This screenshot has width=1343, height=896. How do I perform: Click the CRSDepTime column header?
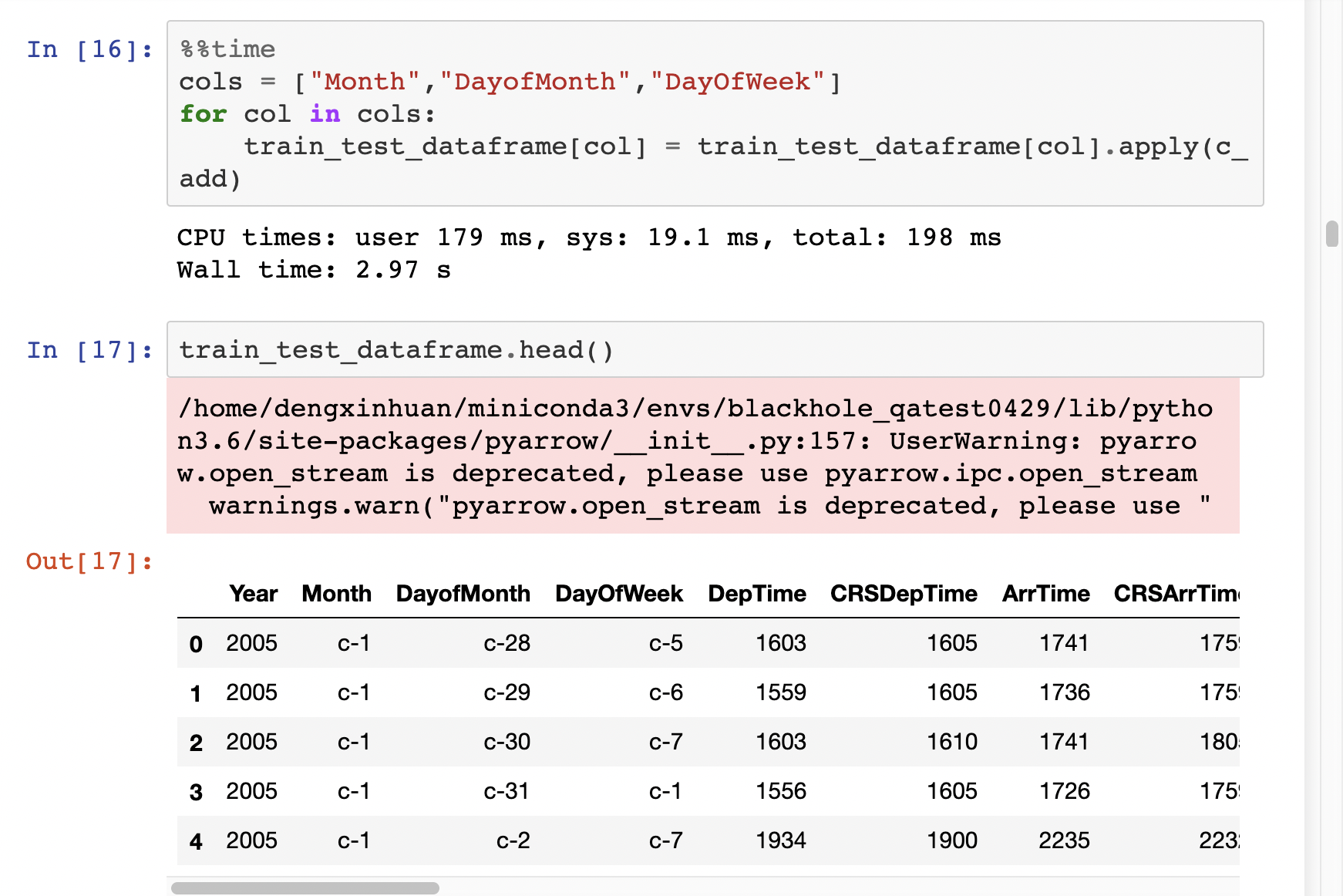(x=903, y=594)
